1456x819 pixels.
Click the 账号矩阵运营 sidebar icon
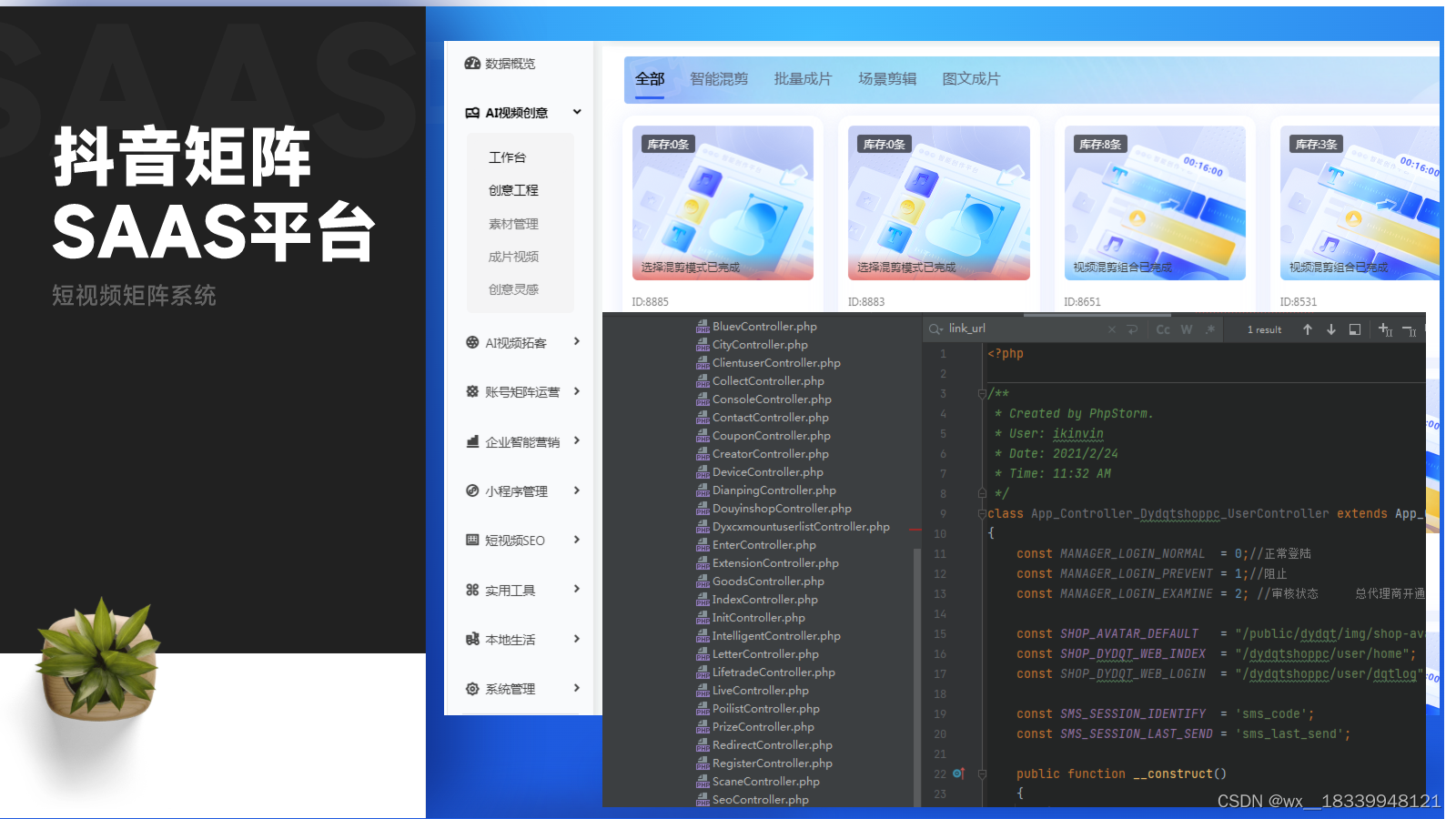(x=472, y=391)
